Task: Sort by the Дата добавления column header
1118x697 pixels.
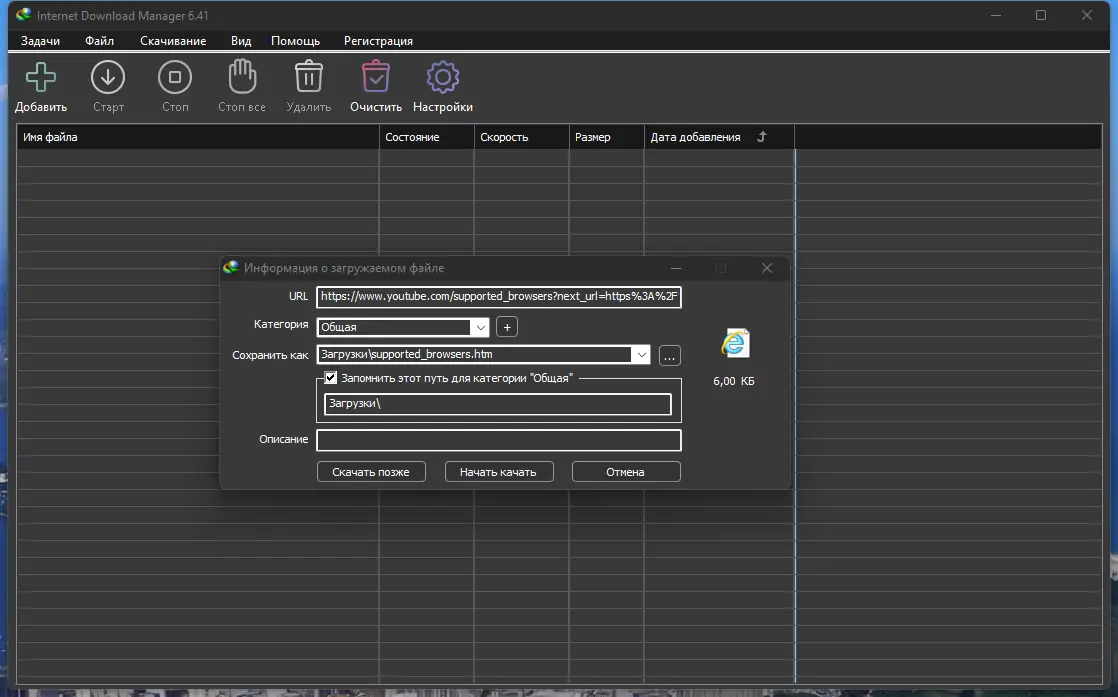Action: [719, 137]
